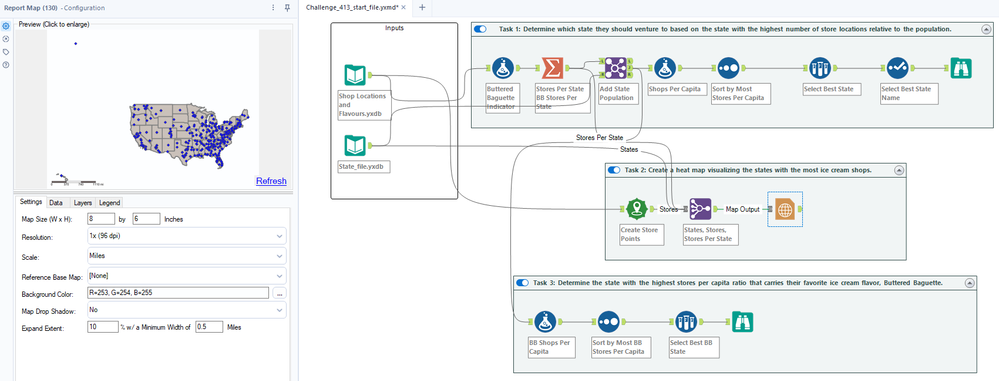Click the Inputs container header

394,27
